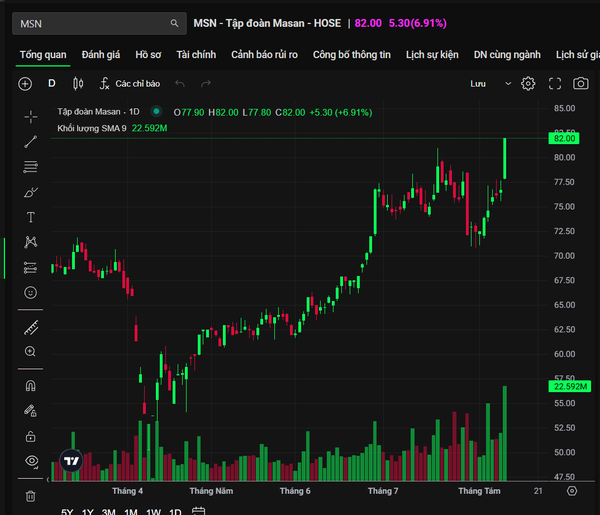The width and height of the screenshot is (600, 515).
Task: Open Các chỉ báo indicators dialog
Action: [x=130, y=83]
